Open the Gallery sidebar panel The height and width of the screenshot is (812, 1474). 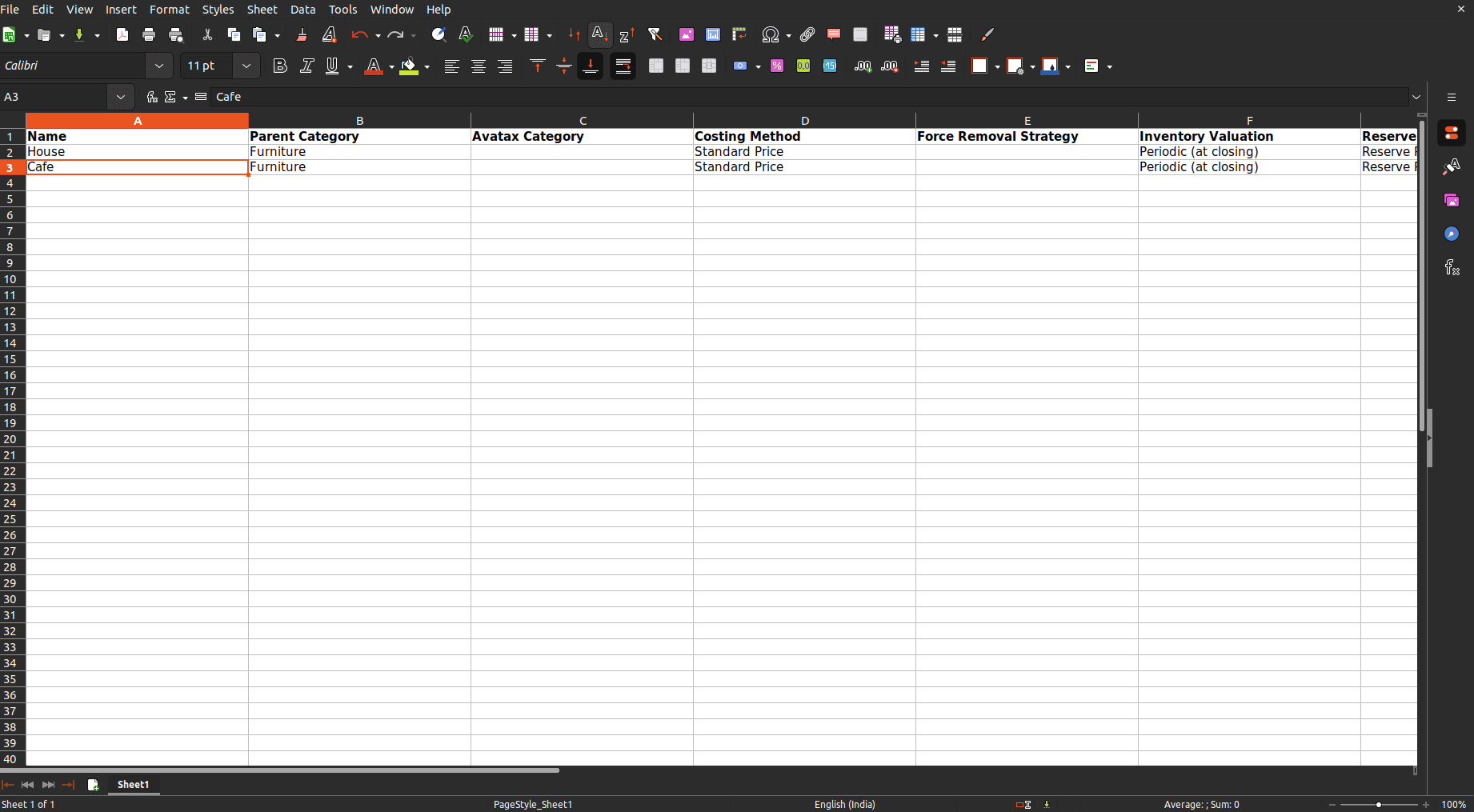pos(1452,200)
